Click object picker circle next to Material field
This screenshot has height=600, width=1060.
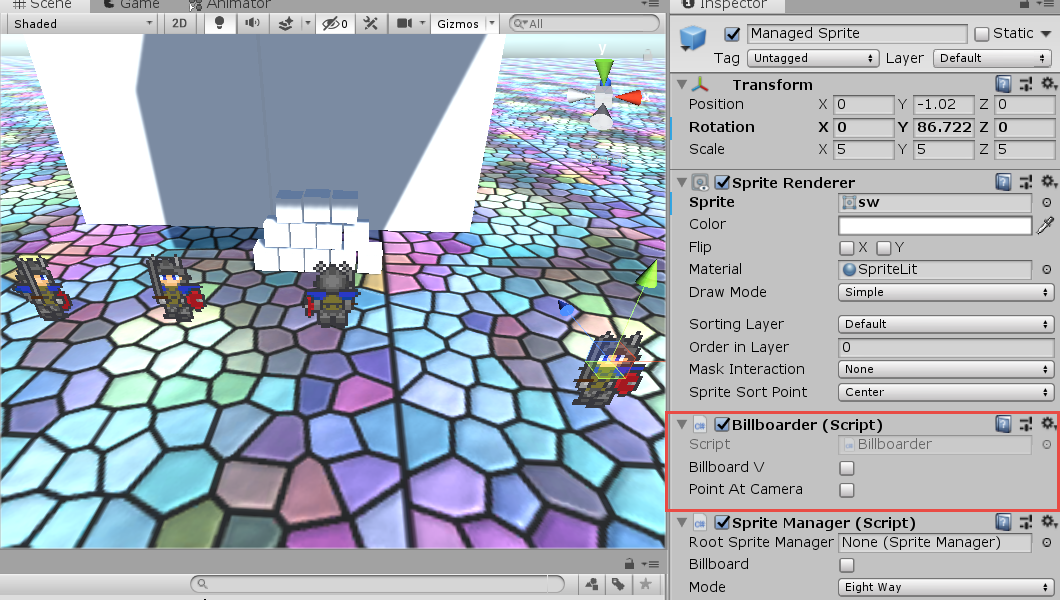tap(1047, 269)
